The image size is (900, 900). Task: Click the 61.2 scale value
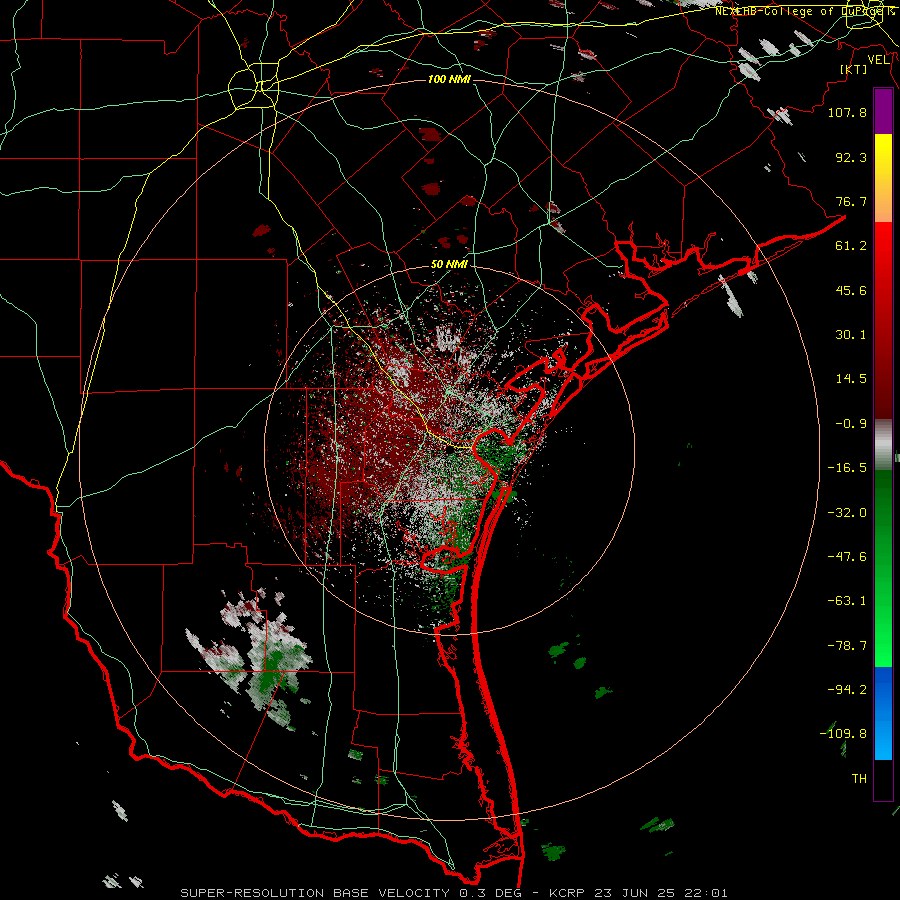click(x=851, y=246)
